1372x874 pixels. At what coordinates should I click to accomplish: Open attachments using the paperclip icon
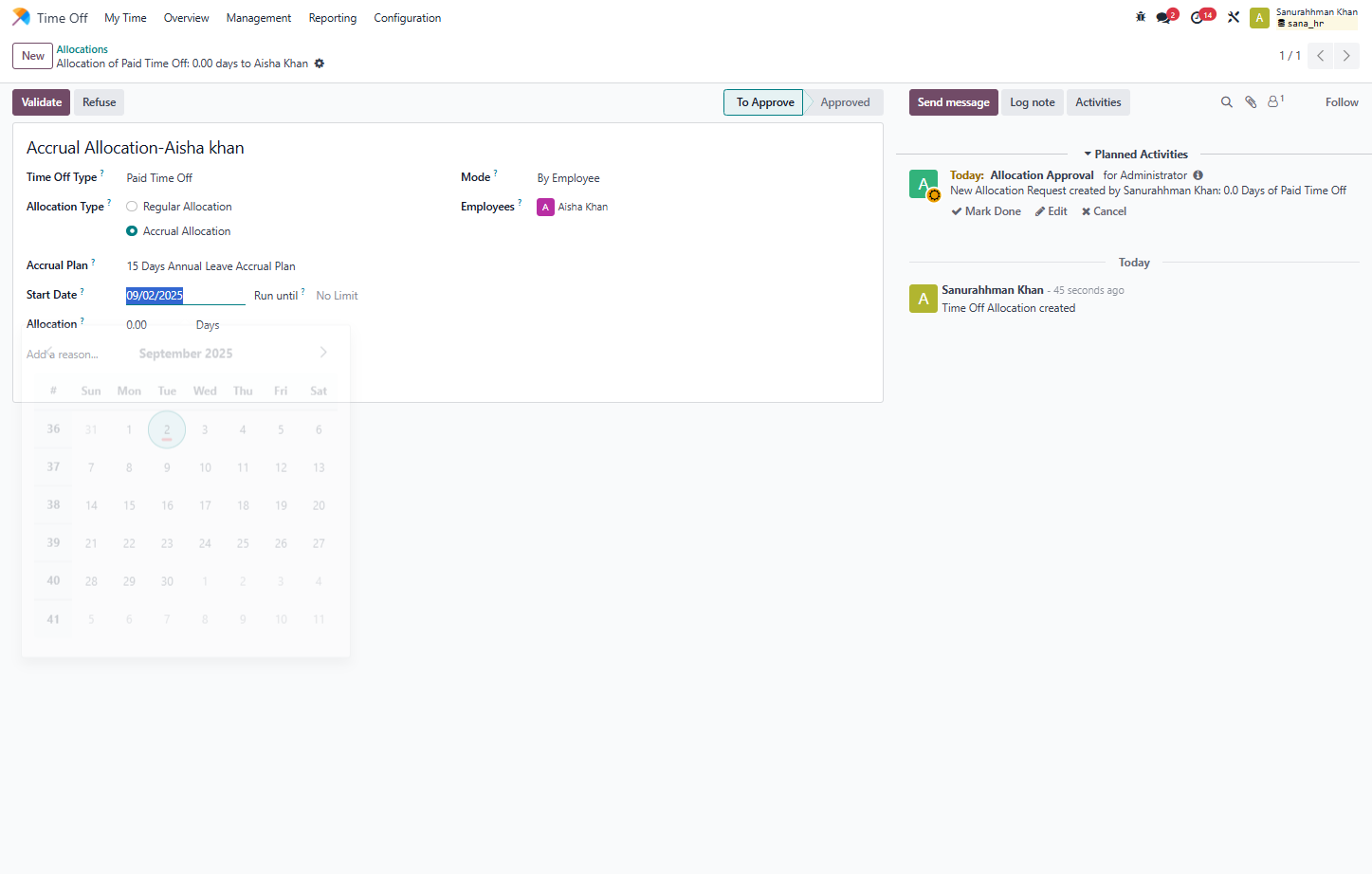coord(1251,102)
